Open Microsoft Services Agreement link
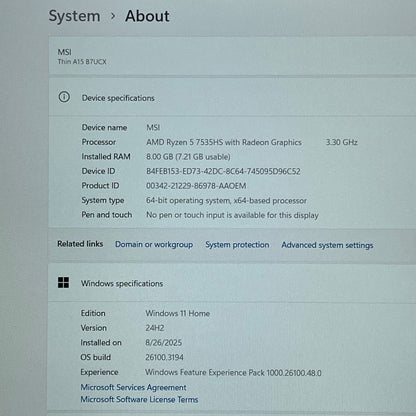Image resolution: width=416 pixels, height=416 pixels. point(133,387)
